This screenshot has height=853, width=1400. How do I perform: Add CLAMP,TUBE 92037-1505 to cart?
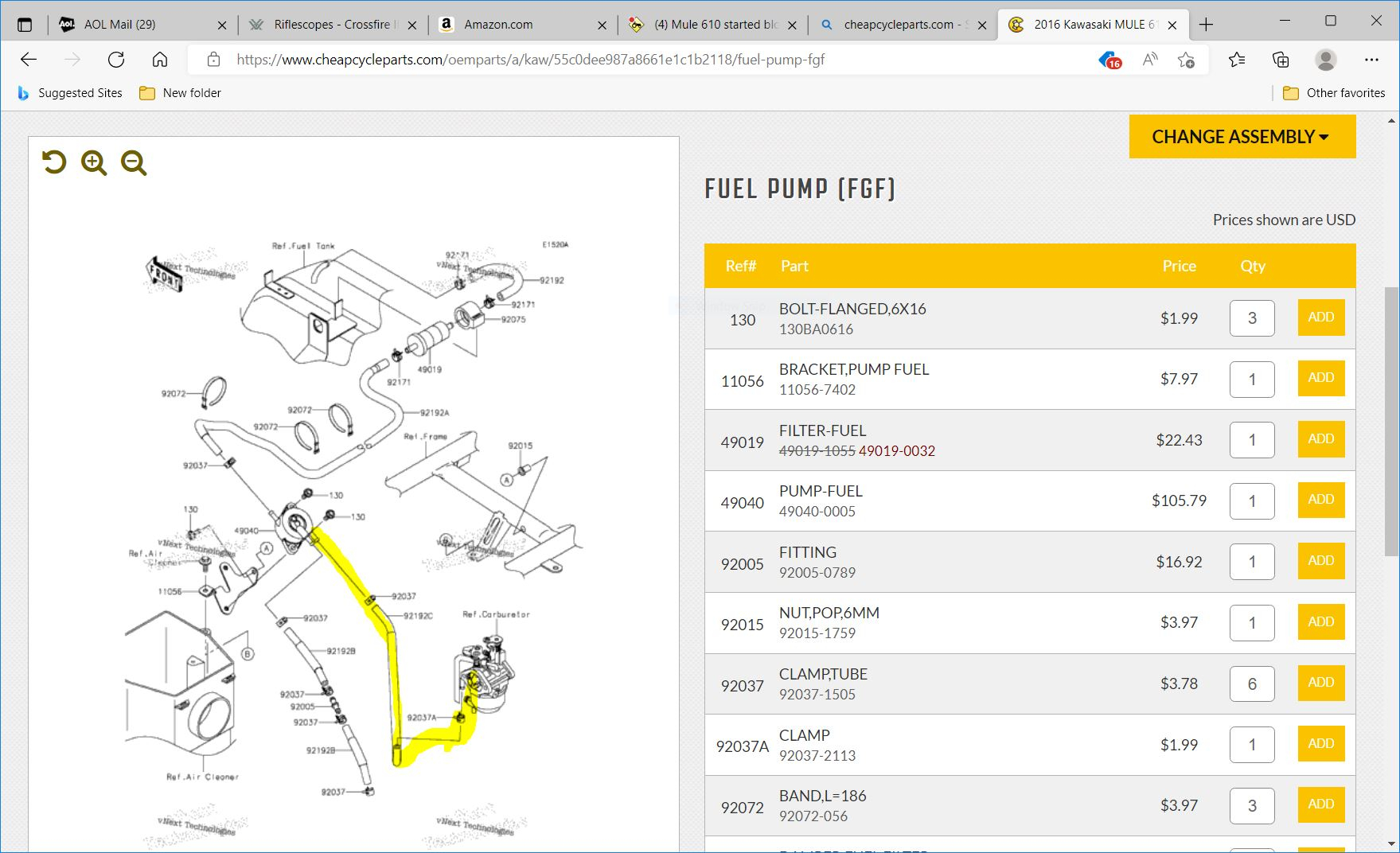[1321, 683]
